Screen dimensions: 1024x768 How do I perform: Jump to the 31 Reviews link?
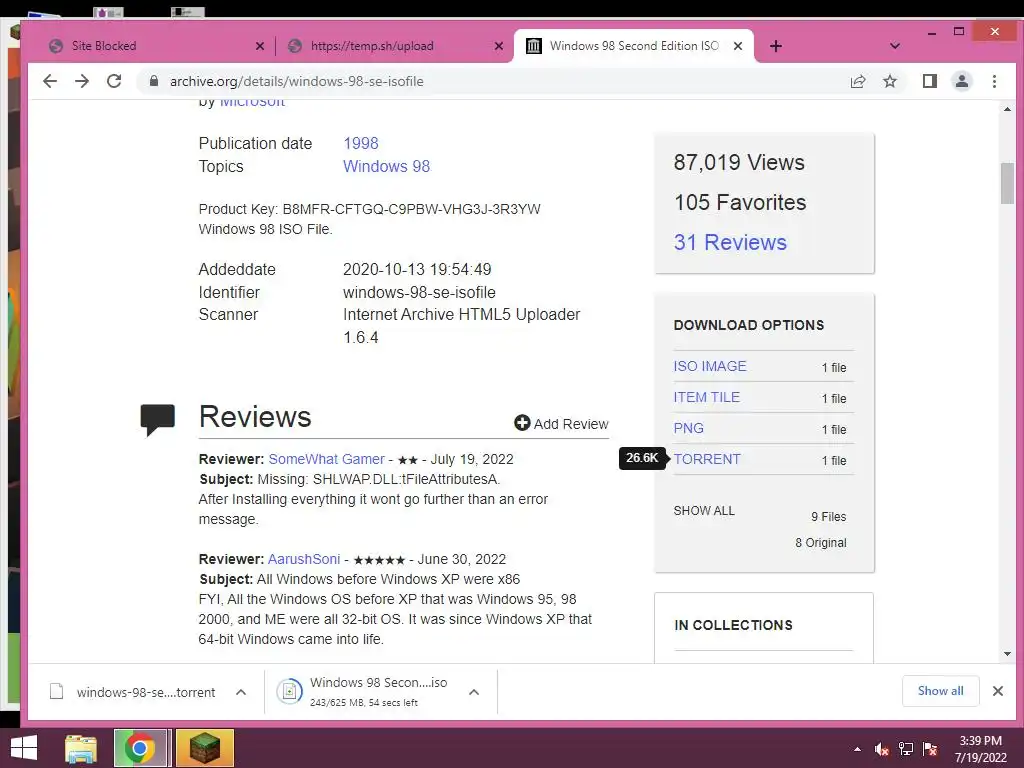(730, 242)
